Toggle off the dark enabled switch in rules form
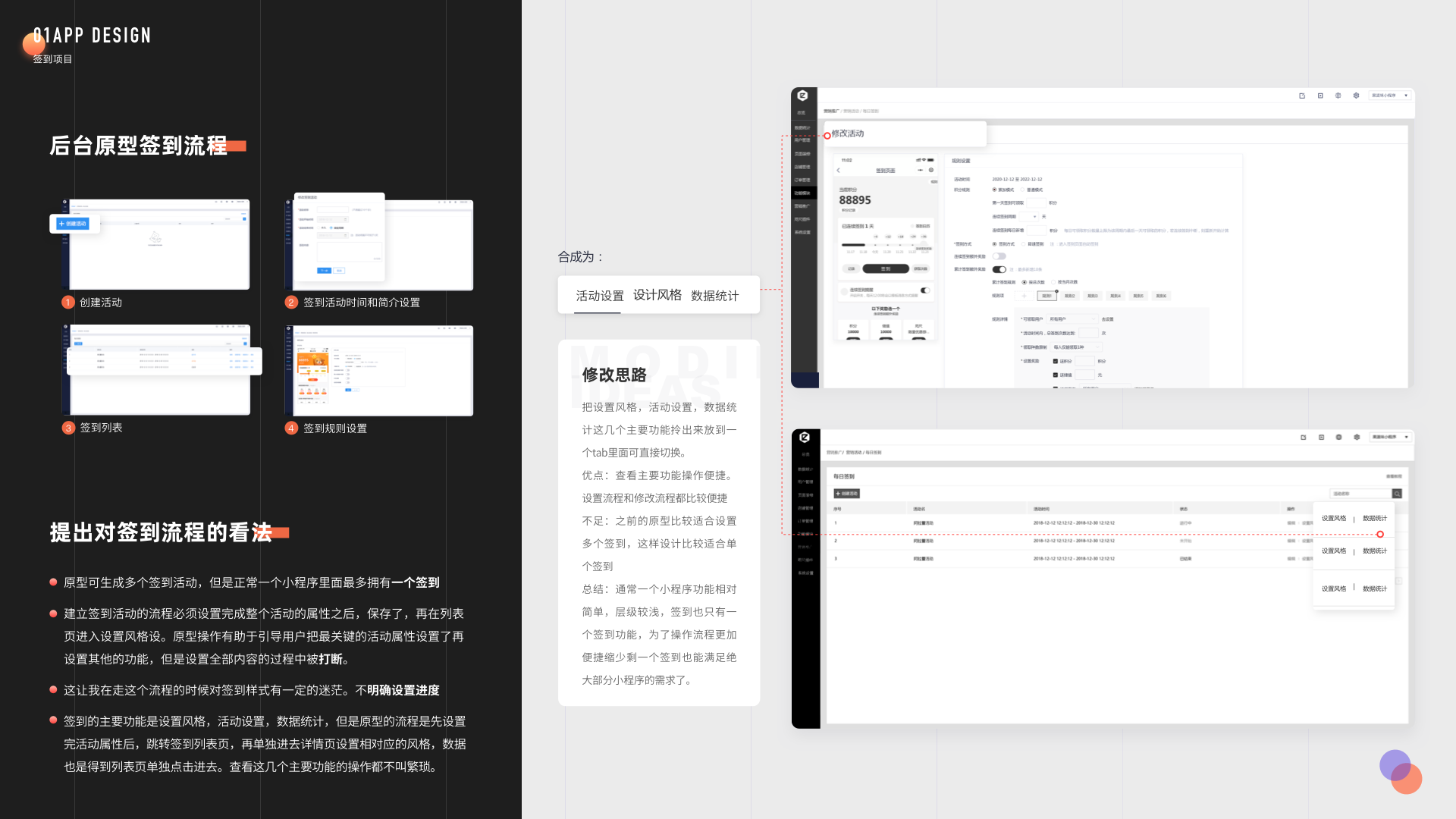Image resolution: width=1456 pixels, height=819 pixels. [x=999, y=269]
